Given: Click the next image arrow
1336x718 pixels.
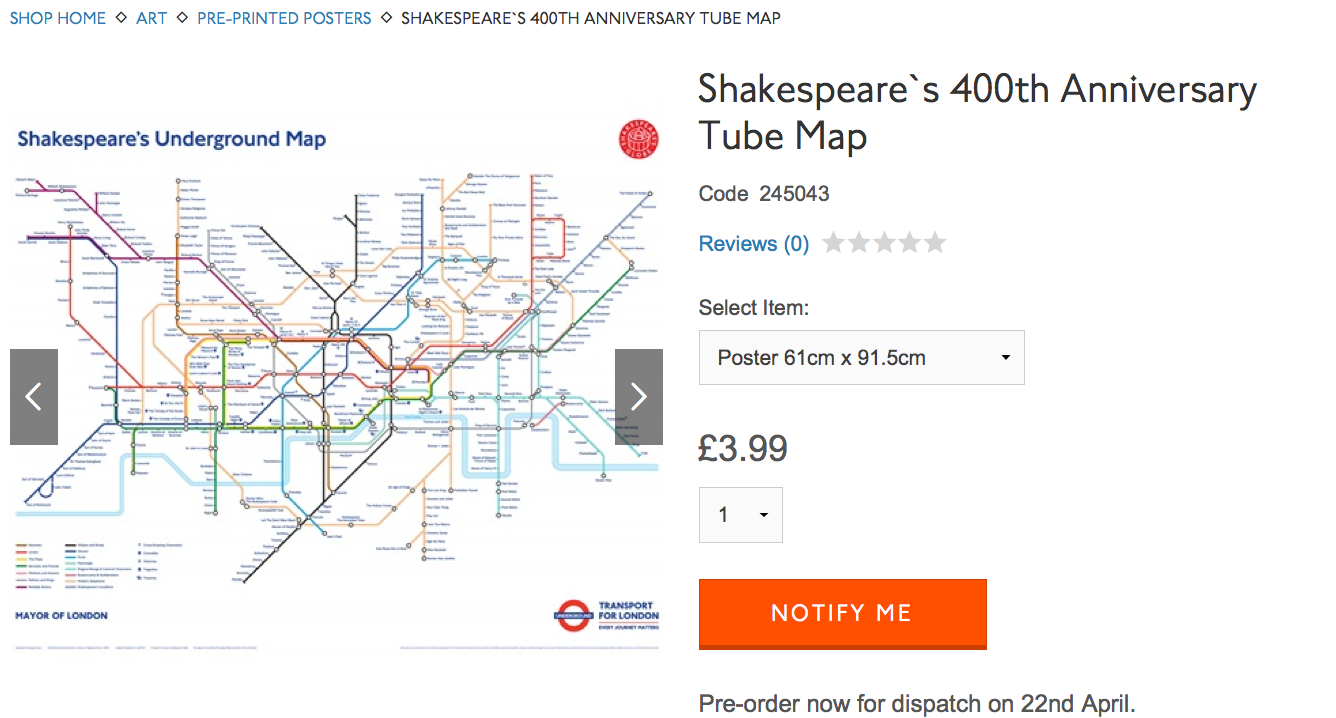Looking at the screenshot, I should tap(639, 397).
